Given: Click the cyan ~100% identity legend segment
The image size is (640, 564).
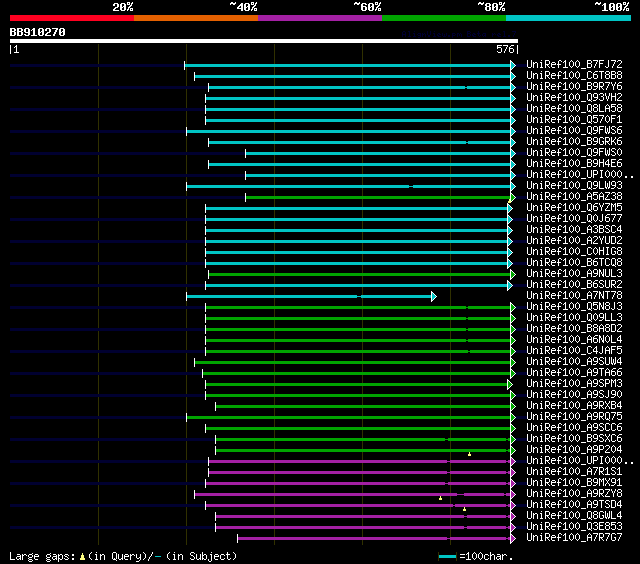Looking at the screenshot, I should coord(568,18).
